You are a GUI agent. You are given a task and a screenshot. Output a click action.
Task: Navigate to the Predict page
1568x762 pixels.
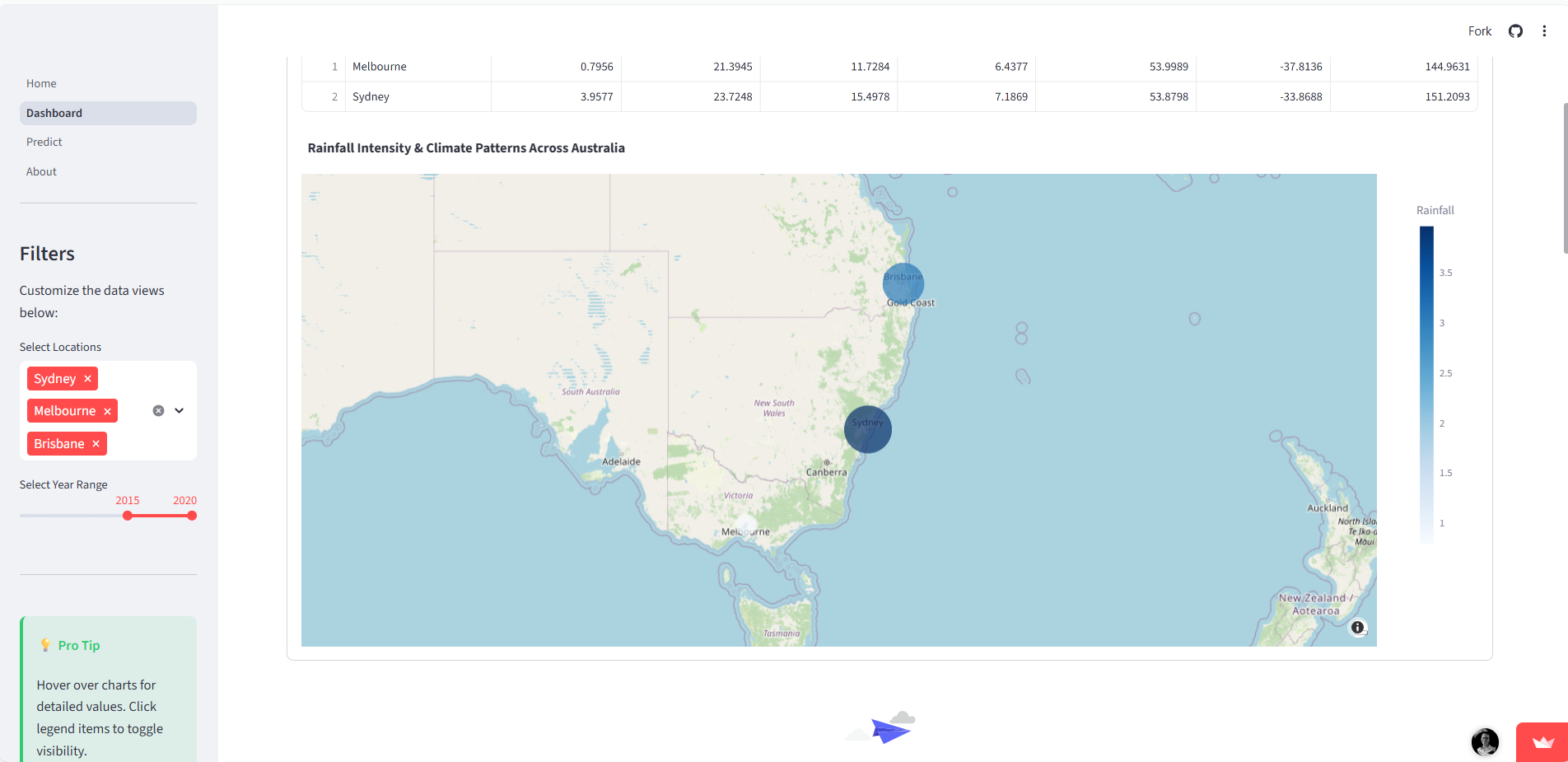[44, 141]
